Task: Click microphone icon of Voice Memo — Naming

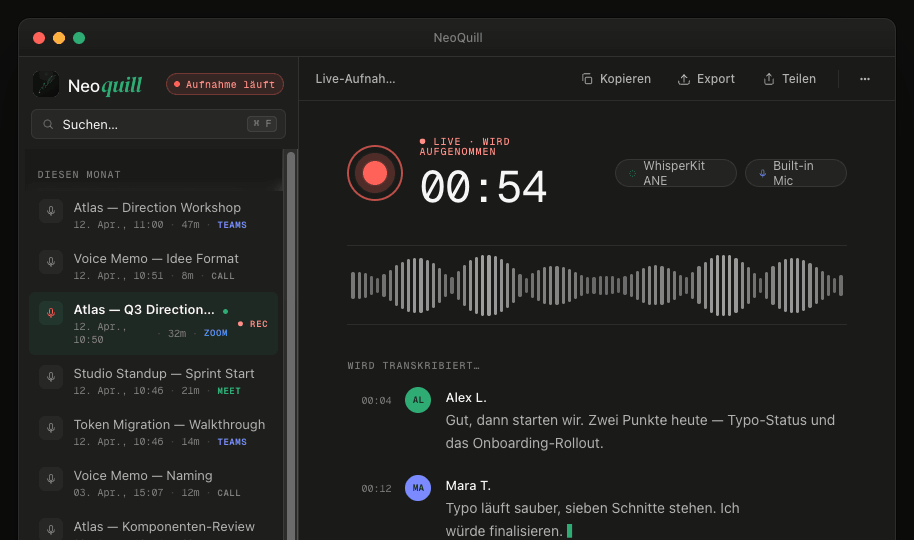Action: (x=51, y=479)
